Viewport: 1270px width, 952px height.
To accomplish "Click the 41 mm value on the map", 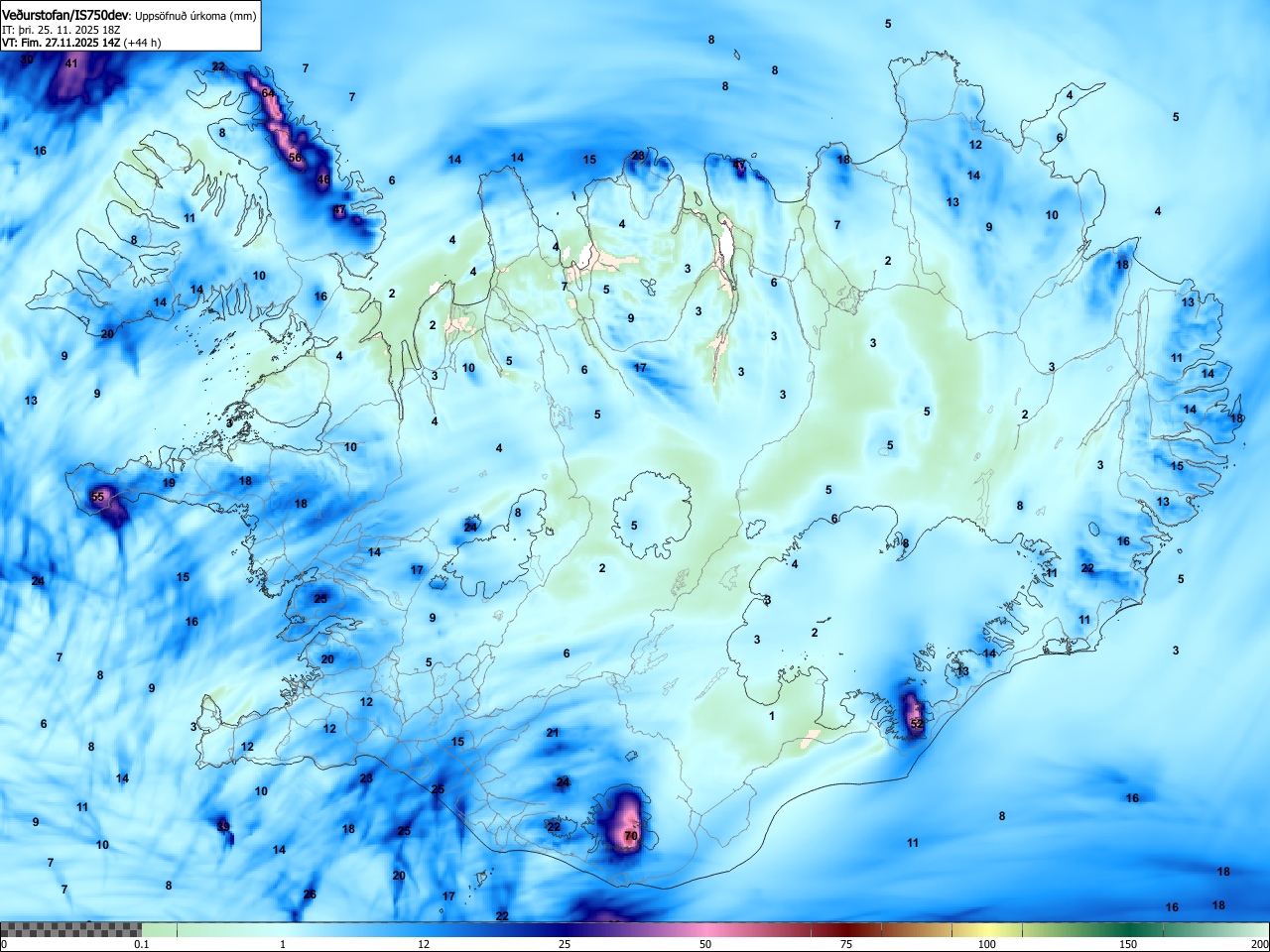I will click(70, 63).
